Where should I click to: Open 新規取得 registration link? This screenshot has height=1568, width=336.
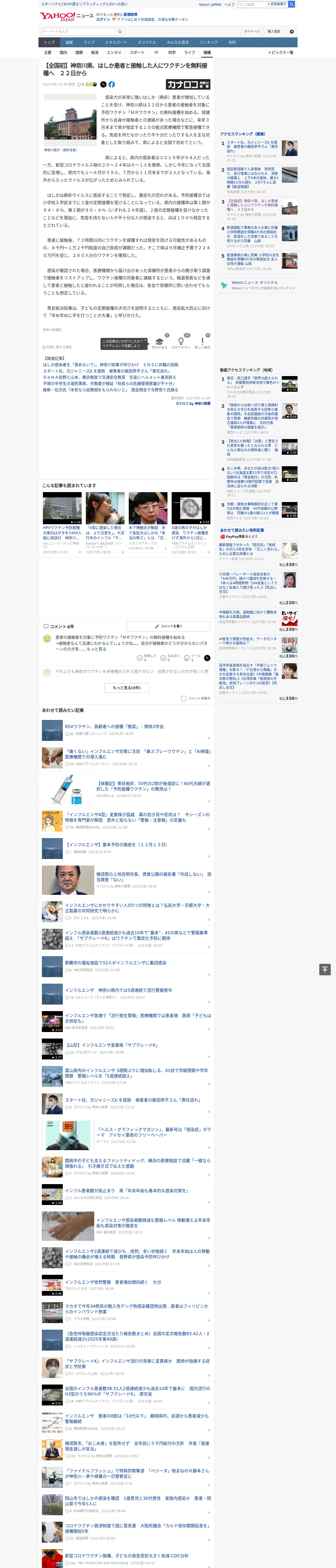pyautogui.click(x=131, y=14)
